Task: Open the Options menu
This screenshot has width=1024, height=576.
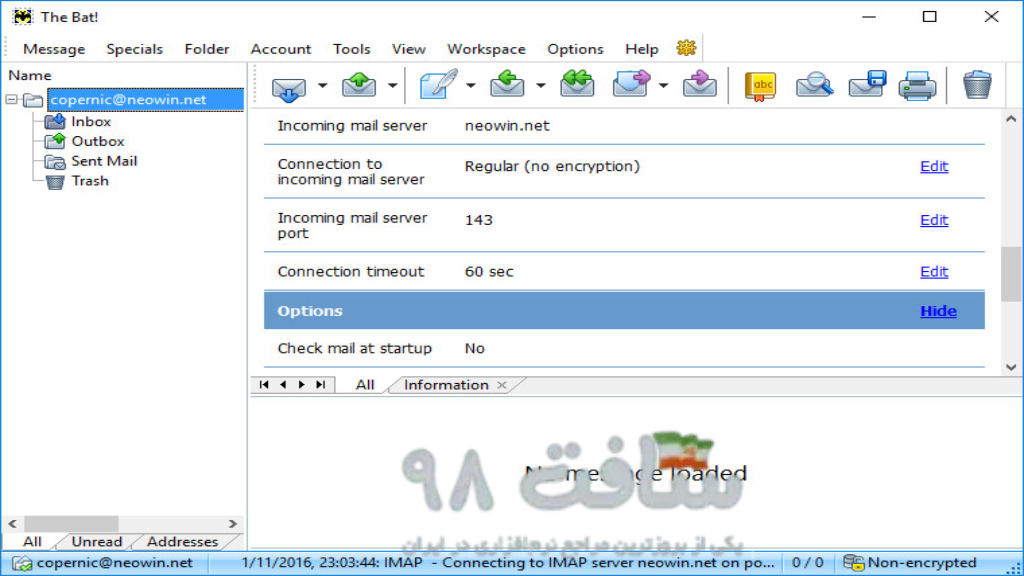Action: (x=575, y=49)
